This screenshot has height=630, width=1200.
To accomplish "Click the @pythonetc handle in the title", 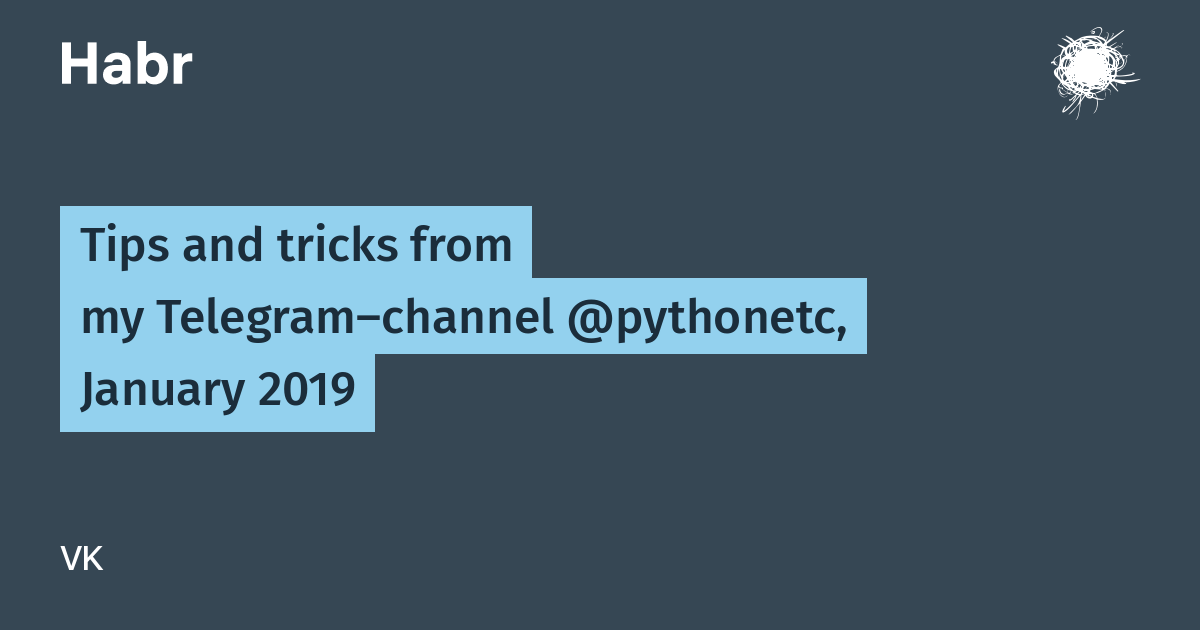I will [700, 316].
